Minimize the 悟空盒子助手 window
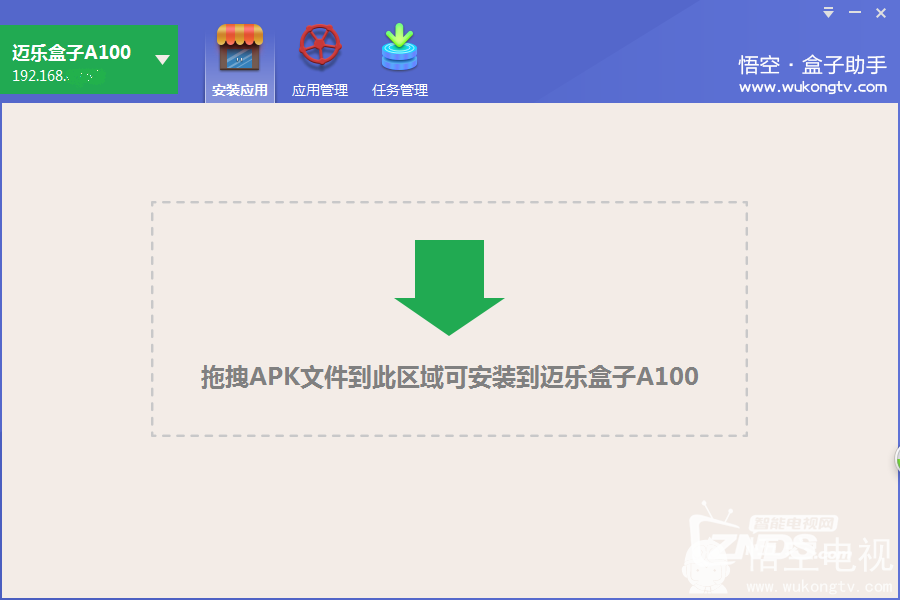The height and width of the screenshot is (600, 900). coord(855,13)
